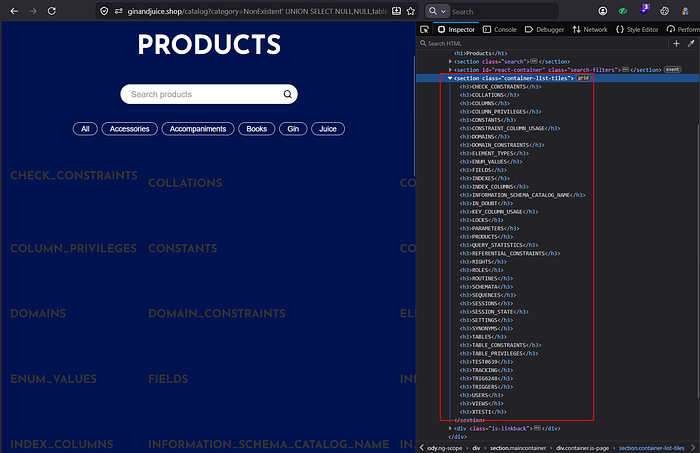Filter products by All
Image resolution: width=700 pixels, height=453 pixels.
coord(85,129)
